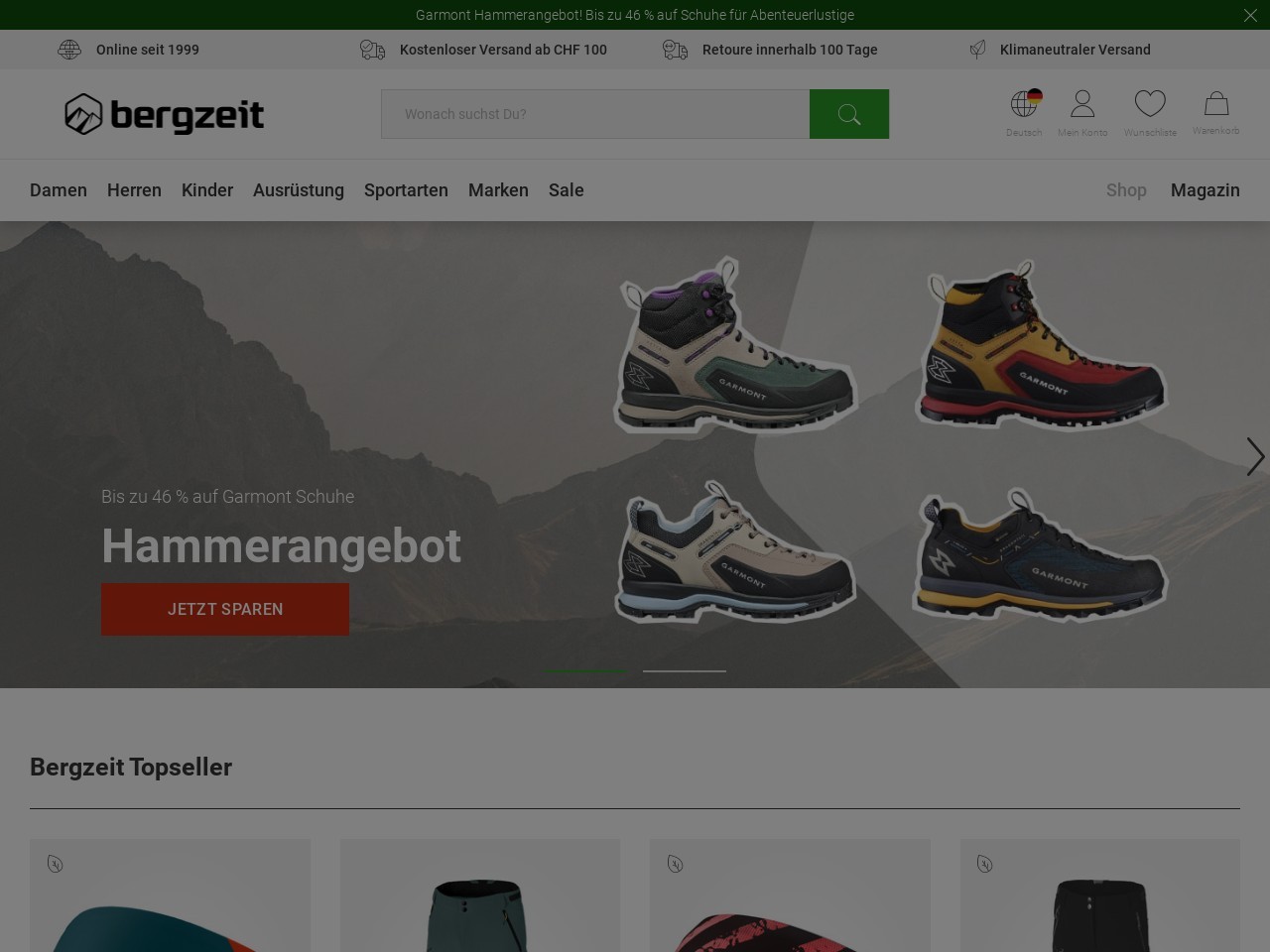Open third Topseller card with pink pattern item
Viewport: 1270px width, 952px height.
click(790, 895)
